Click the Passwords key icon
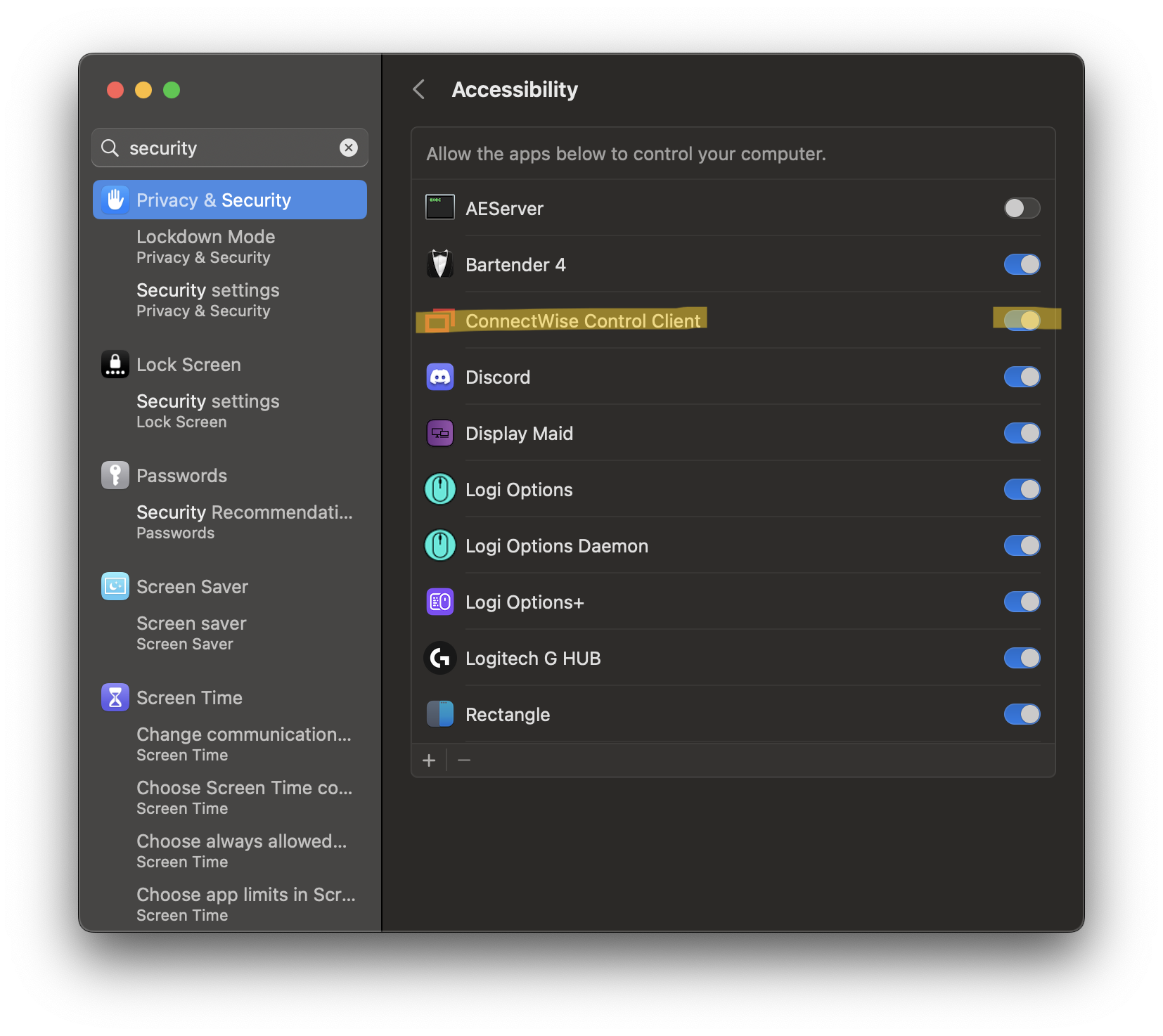The image size is (1163, 1036). coord(115,475)
